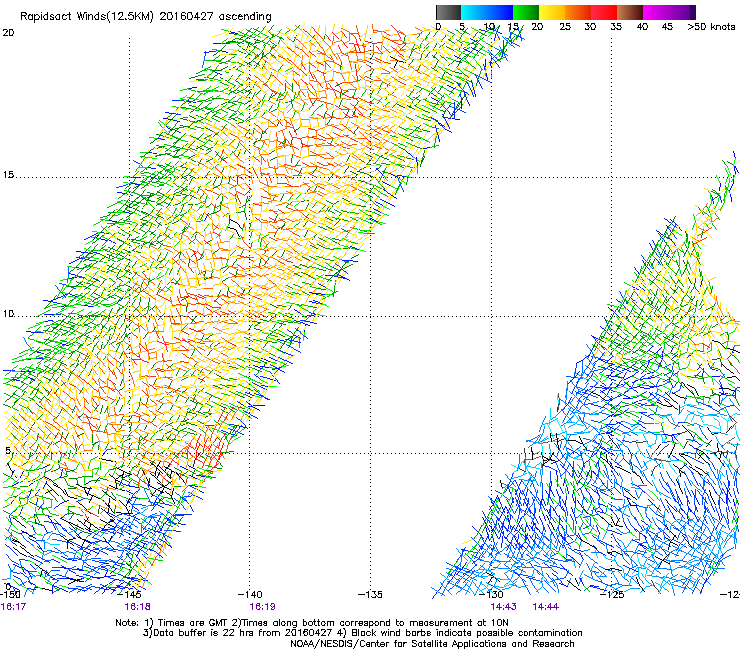The image size is (740, 650).
Task: Click the gray 0-5 knots color swatch
Action: pos(448,12)
